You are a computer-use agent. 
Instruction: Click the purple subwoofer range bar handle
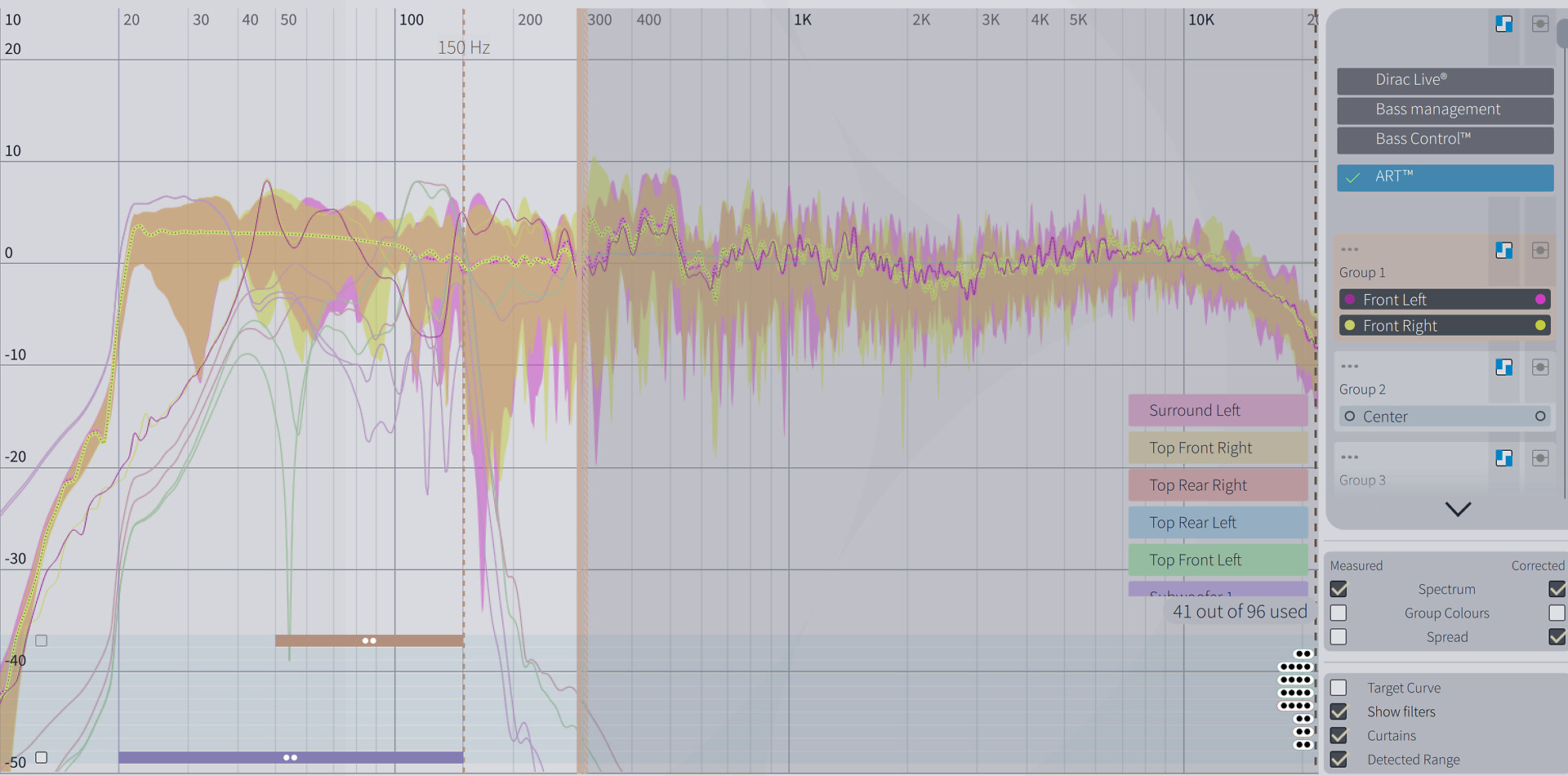(x=290, y=758)
